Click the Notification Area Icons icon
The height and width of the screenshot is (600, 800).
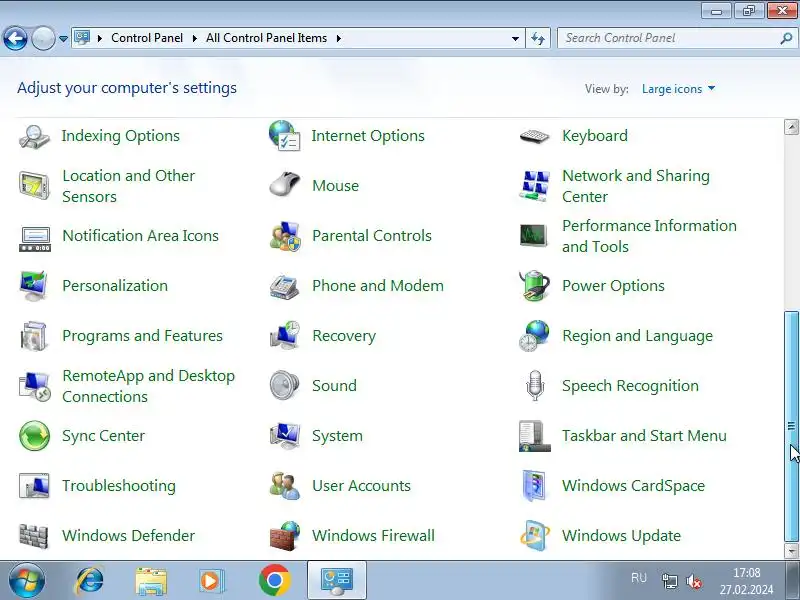click(34, 238)
